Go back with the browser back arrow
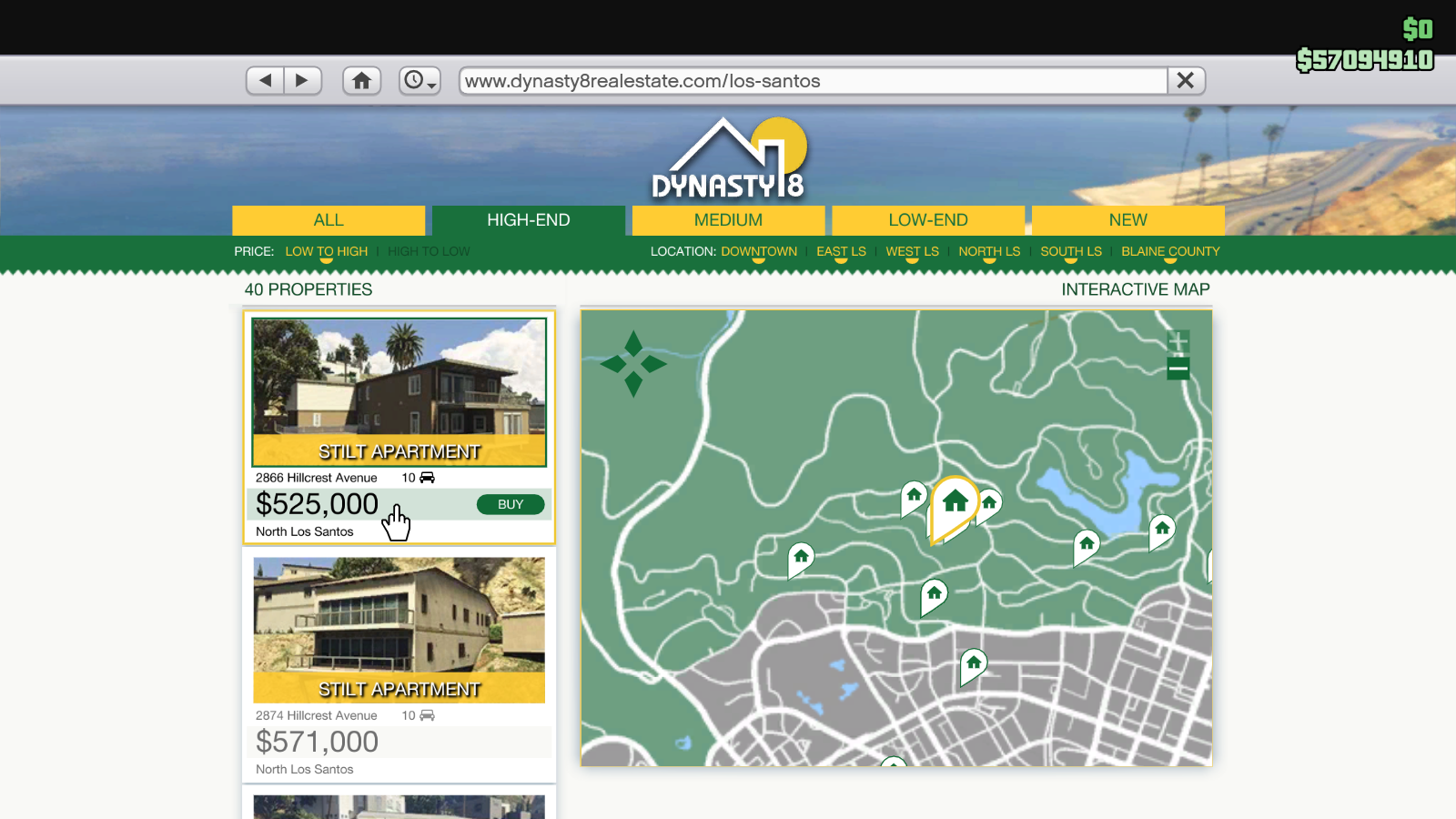1456x819 pixels. pos(265,81)
